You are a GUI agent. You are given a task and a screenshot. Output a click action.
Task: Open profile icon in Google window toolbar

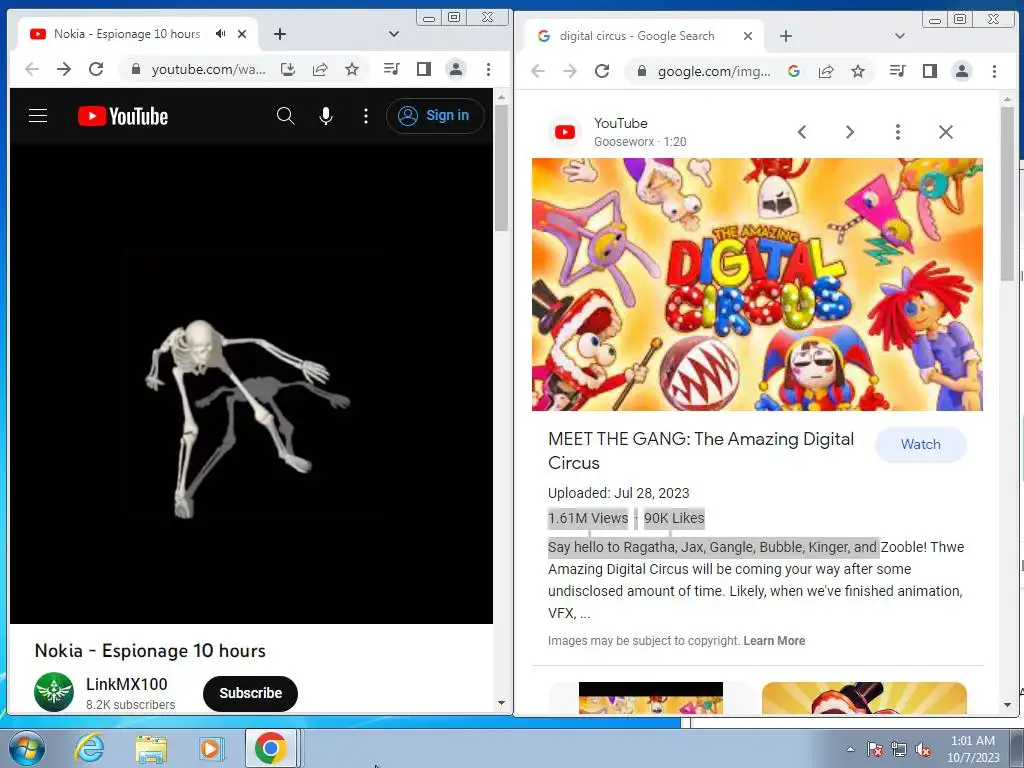pyautogui.click(x=962, y=71)
